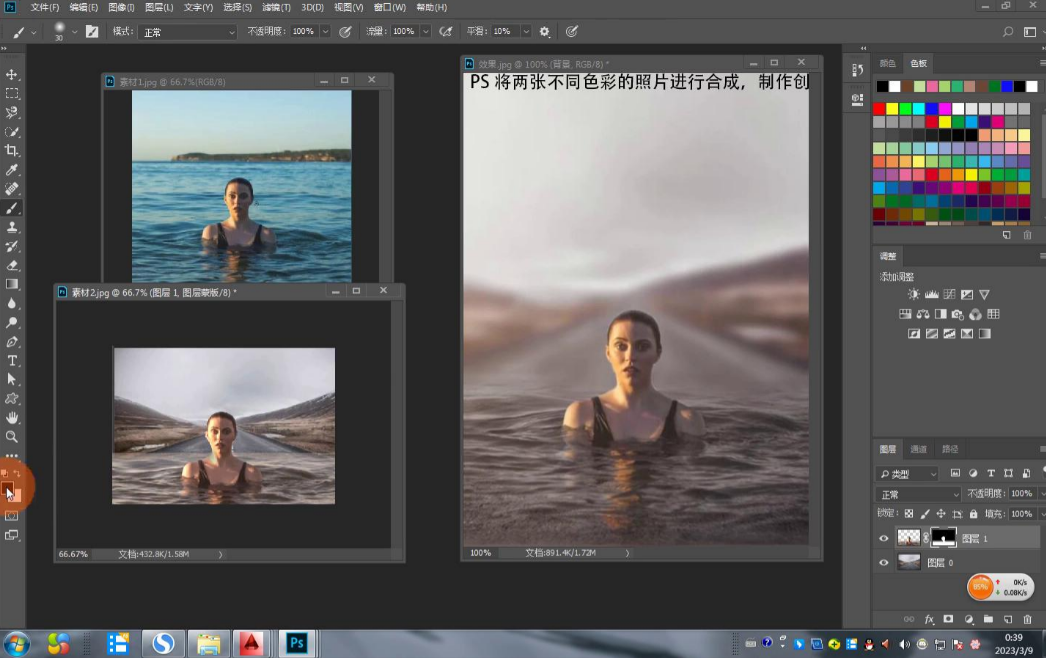Select the Blur tool
The height and width of the screenshot is (658, 1046).
[12, 304]
